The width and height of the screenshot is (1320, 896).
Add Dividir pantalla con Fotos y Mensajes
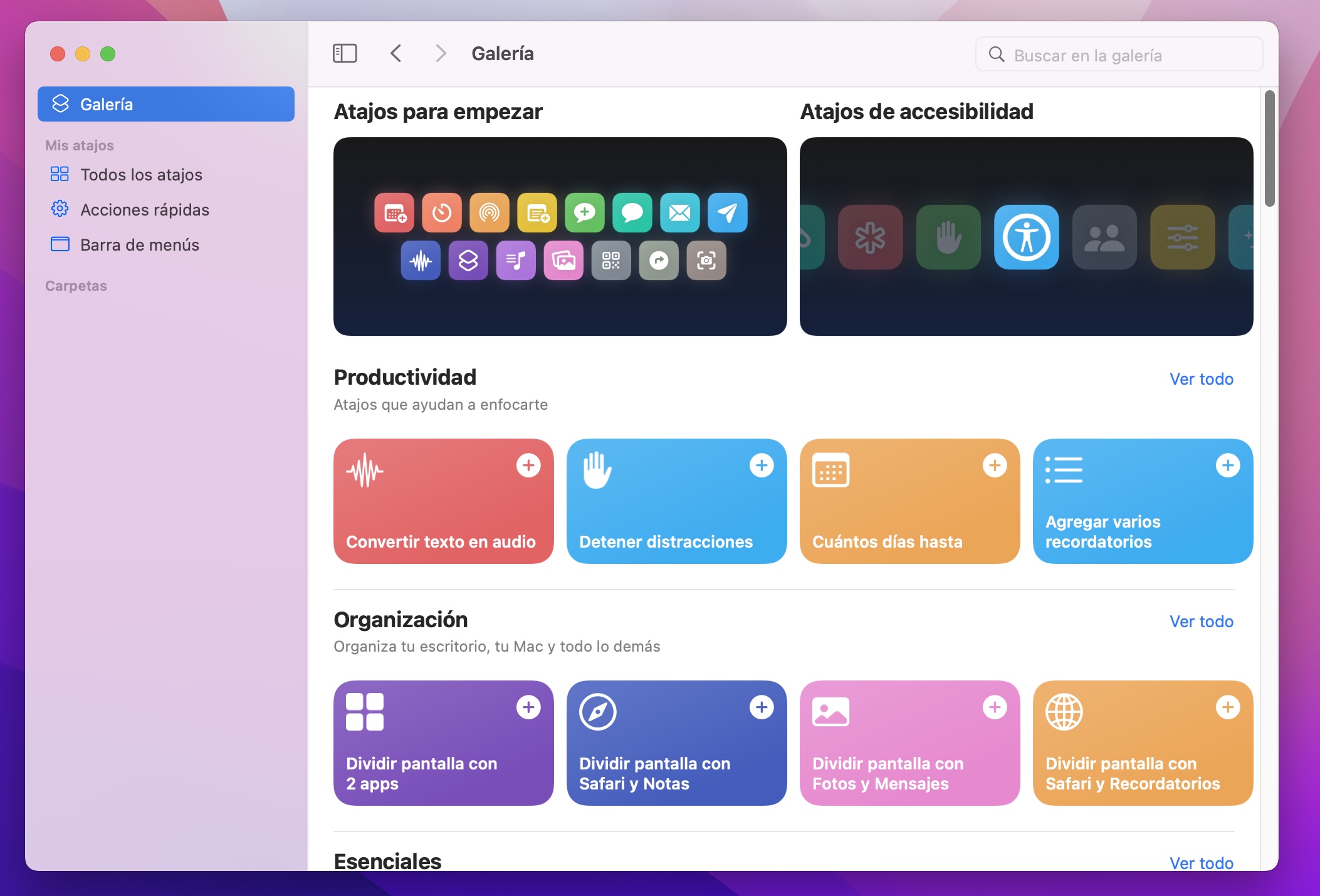click(995, 707)
